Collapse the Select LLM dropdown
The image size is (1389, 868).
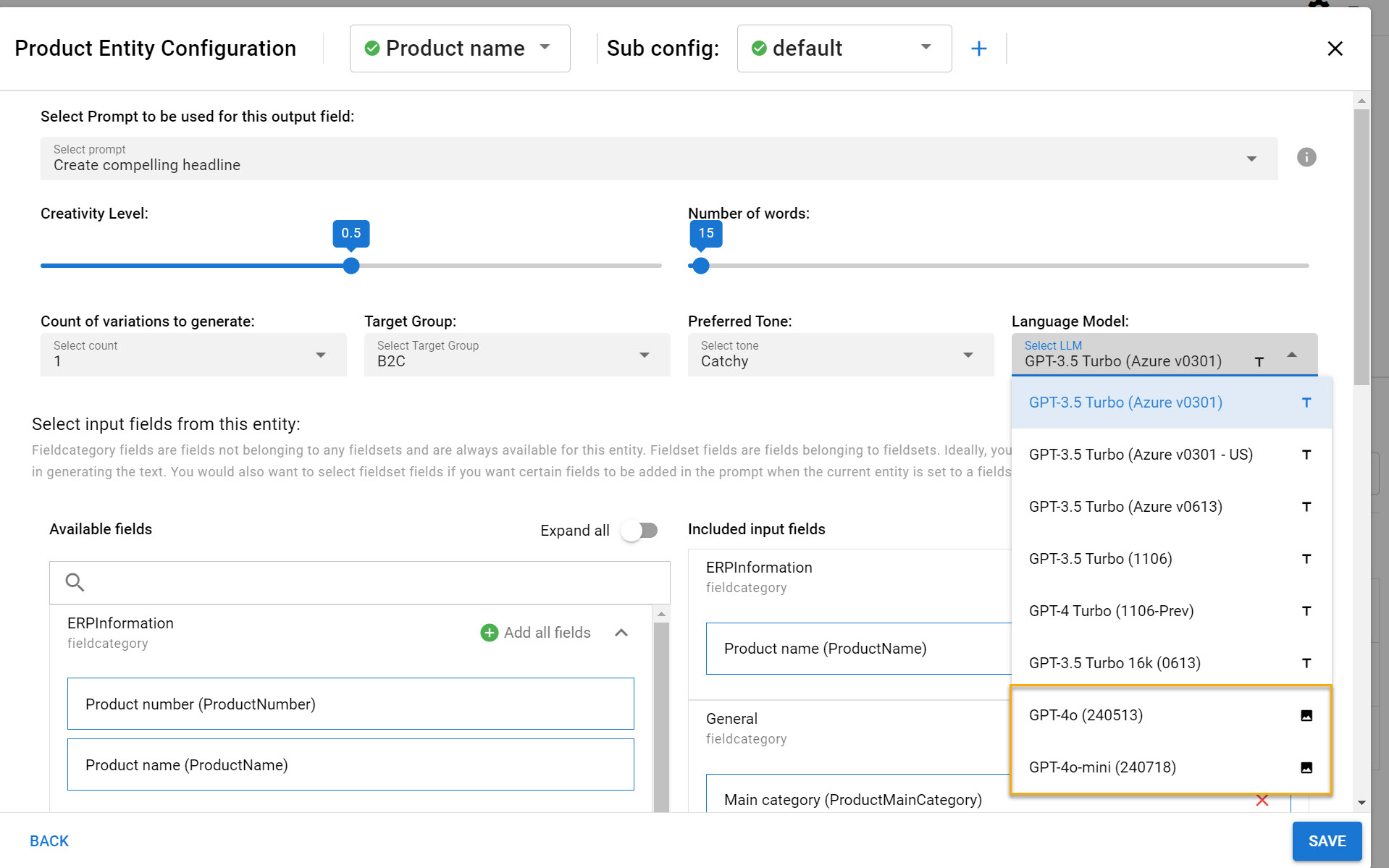[x=1291, y=355]
